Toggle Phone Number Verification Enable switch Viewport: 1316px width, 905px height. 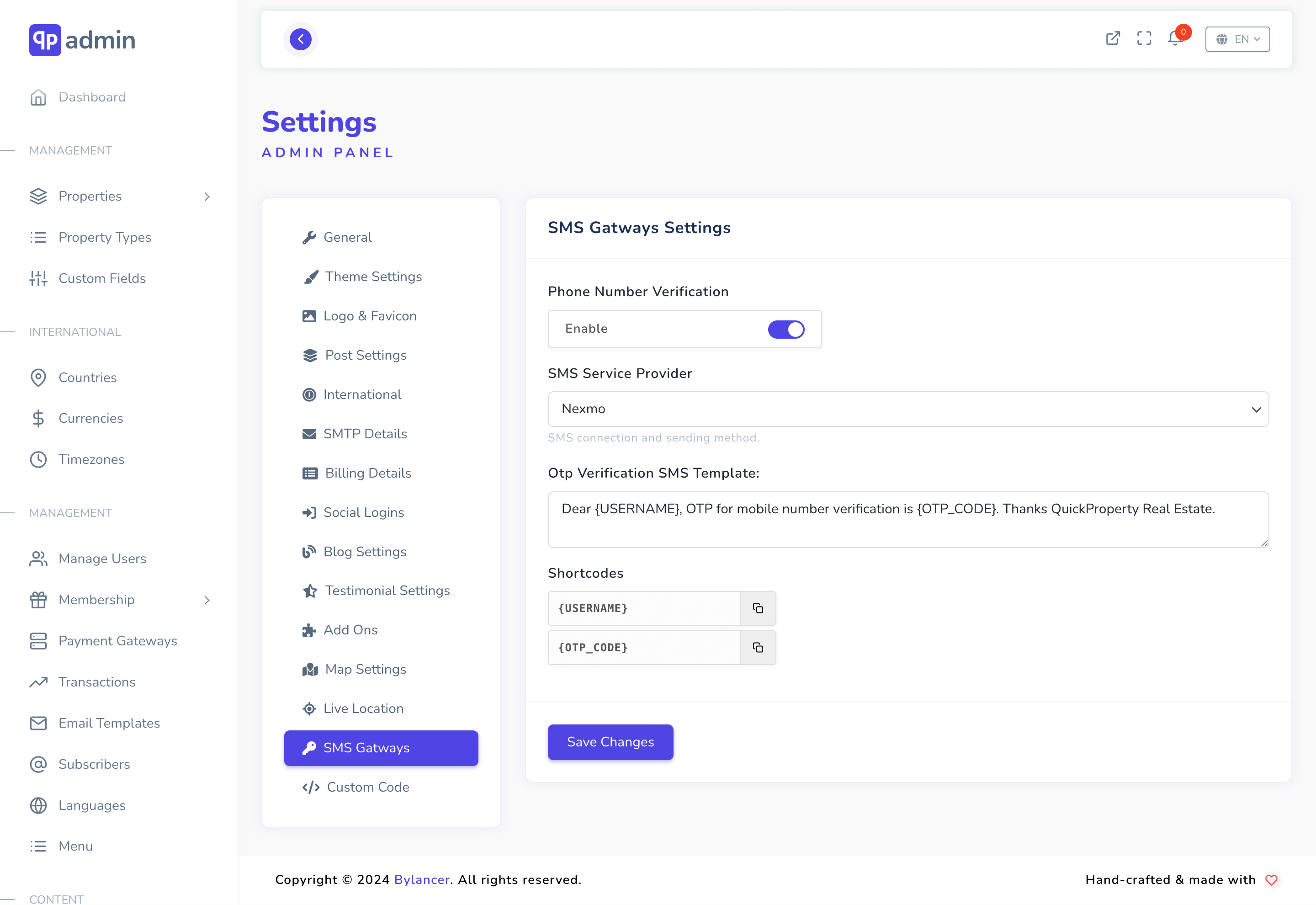[x=785, y=329]
